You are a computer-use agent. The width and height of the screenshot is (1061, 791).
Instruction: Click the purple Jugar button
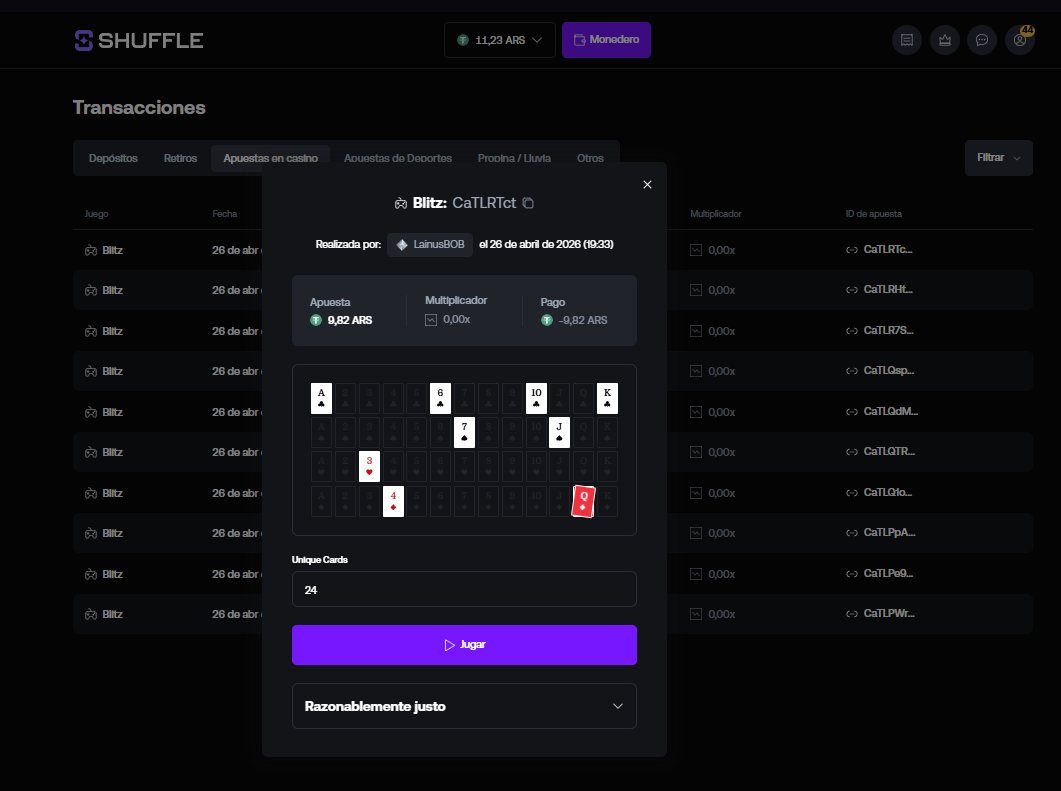pyautogui.click(x=464, y=645)
